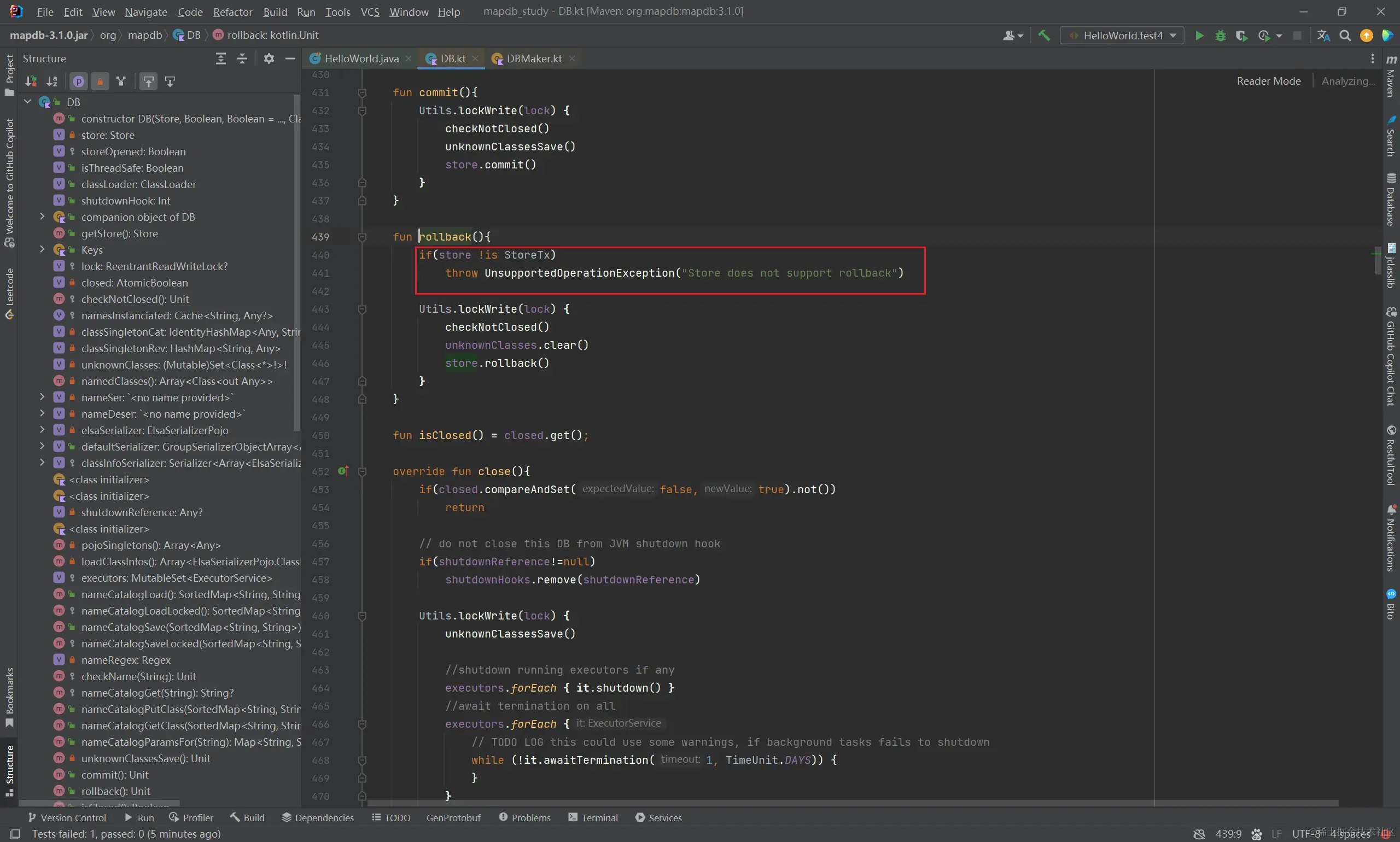Collapse all nodes in Structure panel
Image resolution: width=1400 pixels, height=842 pixels.
[242, 59]
